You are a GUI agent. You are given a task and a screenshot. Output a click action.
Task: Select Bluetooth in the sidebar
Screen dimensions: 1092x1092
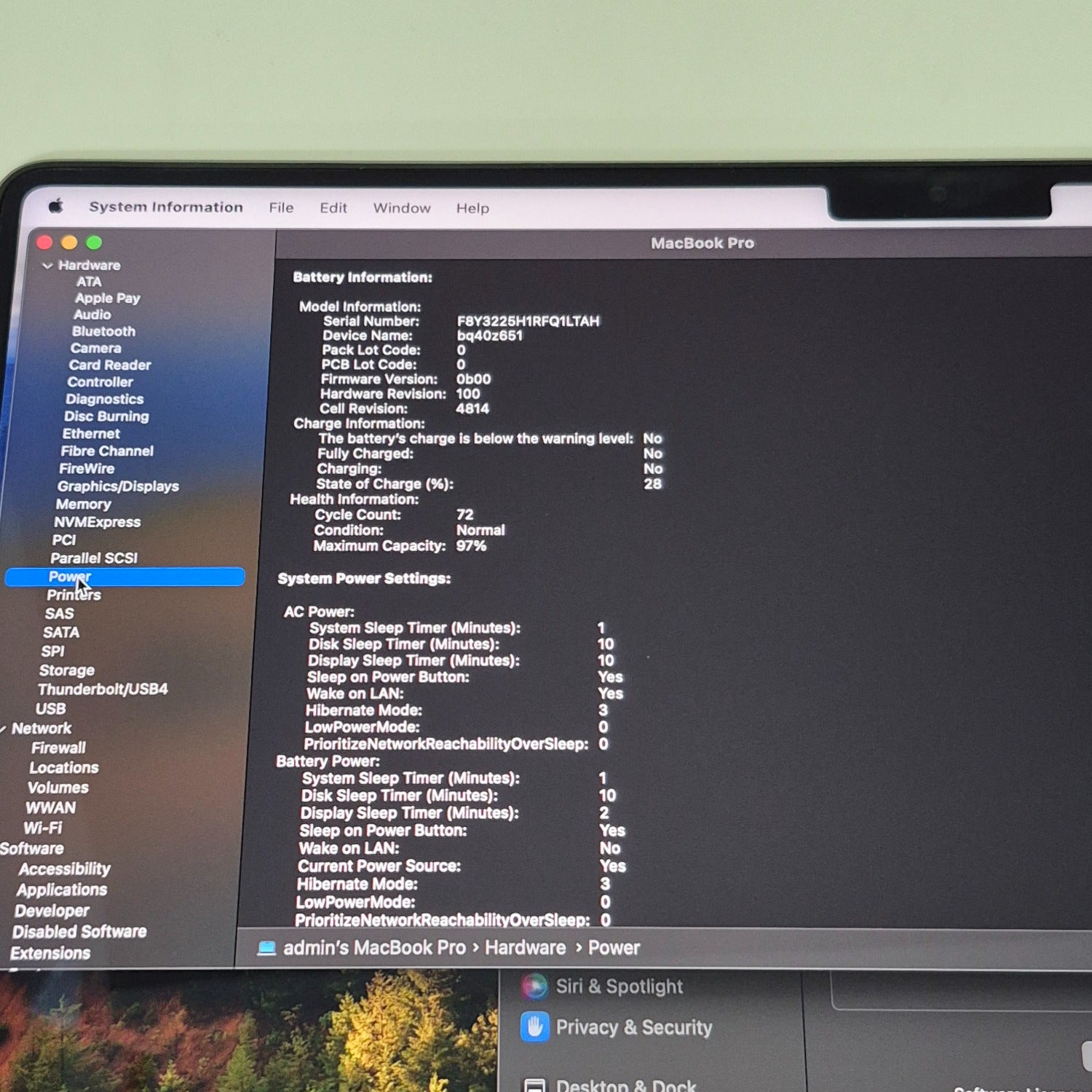coord(103,331)
